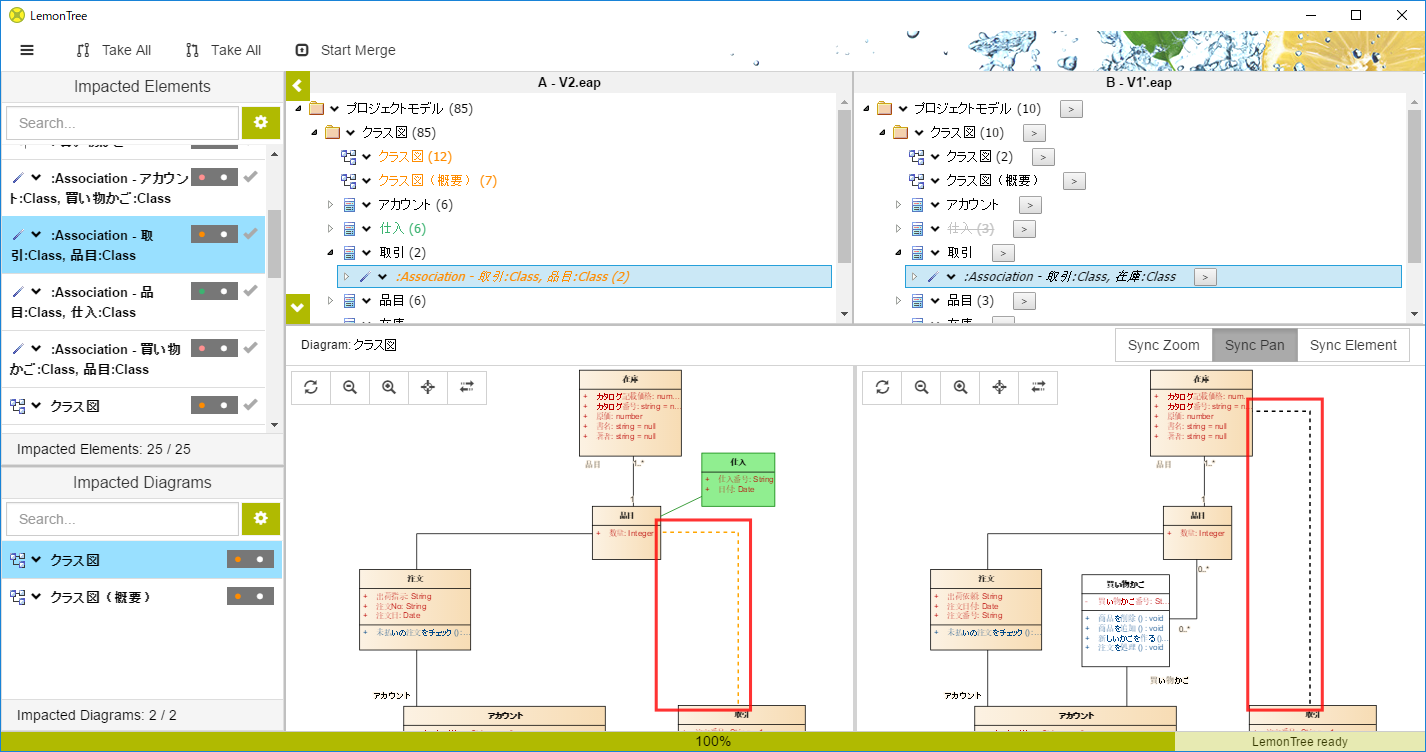
Task: Swap layout icon in diagram A toolbar
Action: coord(467,387)
